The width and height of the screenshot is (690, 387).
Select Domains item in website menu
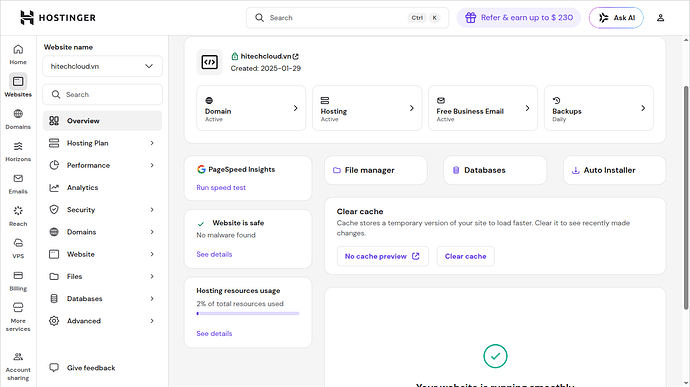103,232
